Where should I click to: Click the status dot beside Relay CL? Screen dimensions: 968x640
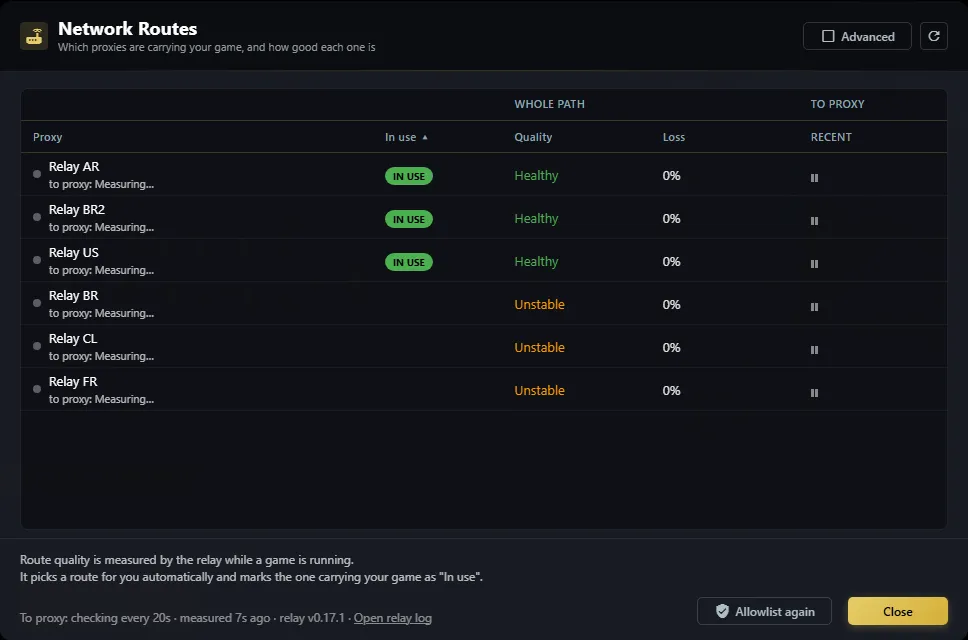(37, 346)
